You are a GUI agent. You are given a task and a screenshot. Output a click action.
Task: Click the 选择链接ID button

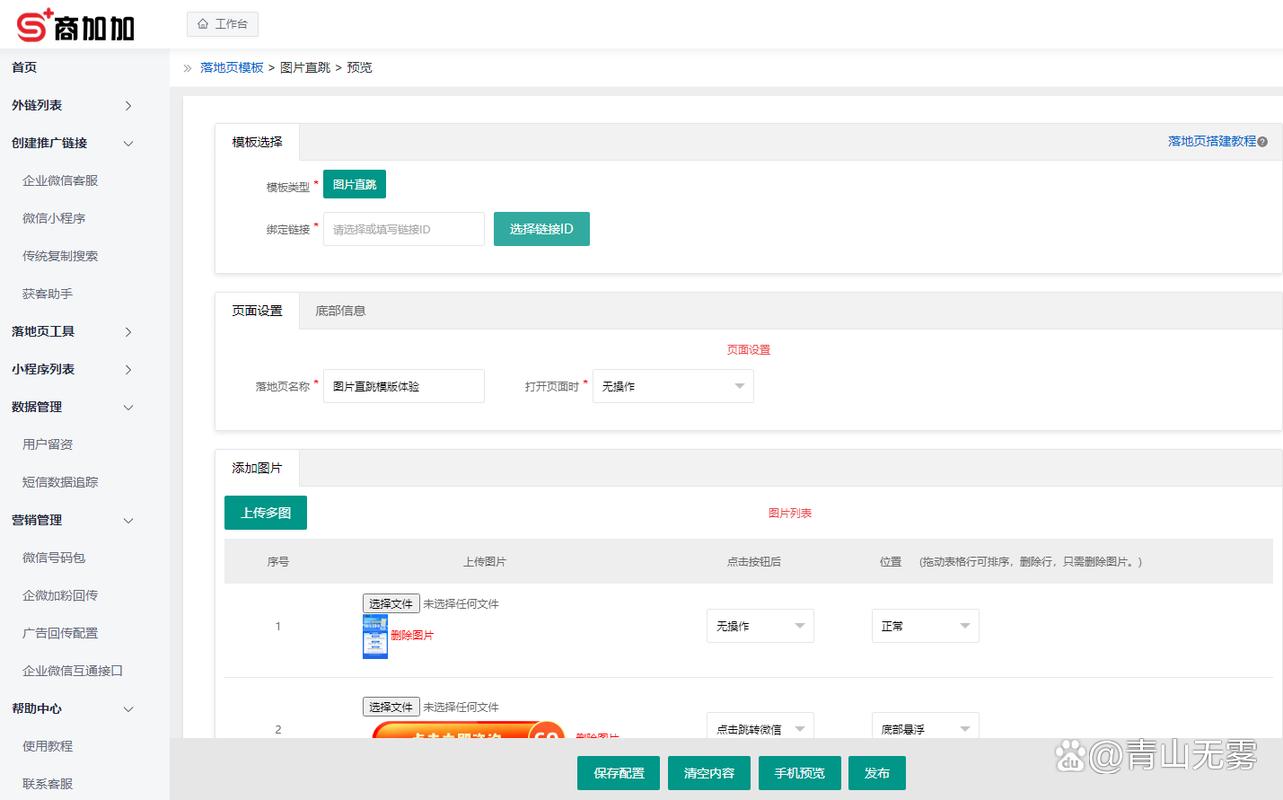click(x=542, y=229)
